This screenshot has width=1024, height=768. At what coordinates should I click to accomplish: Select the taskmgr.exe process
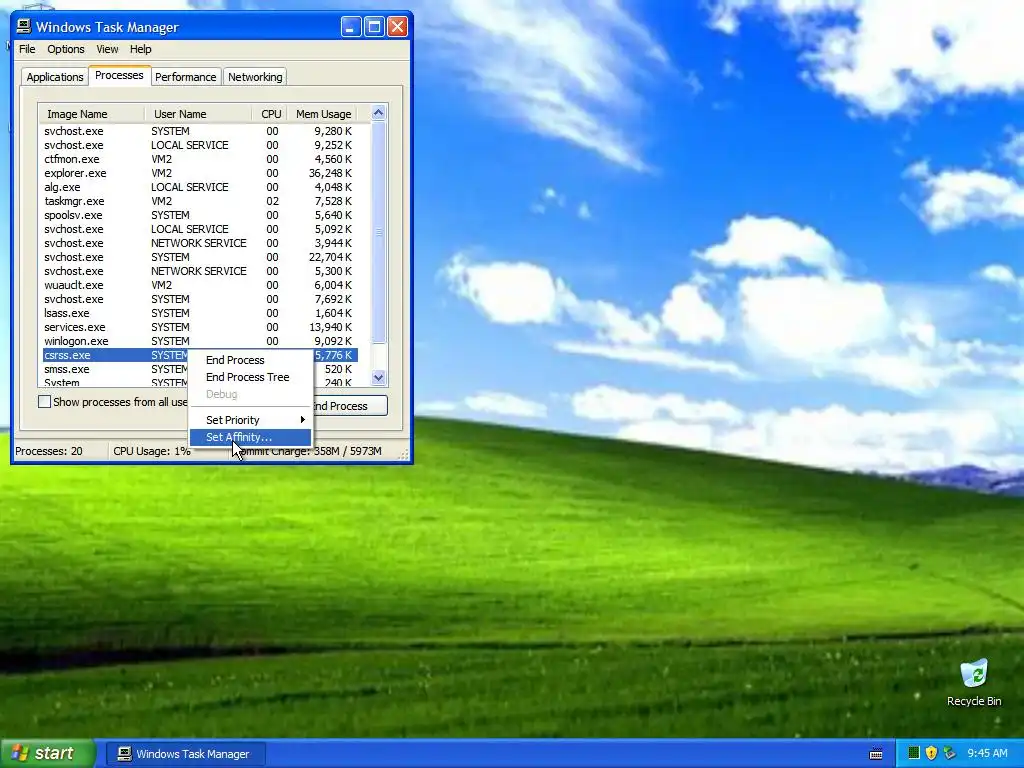[199, 201]
